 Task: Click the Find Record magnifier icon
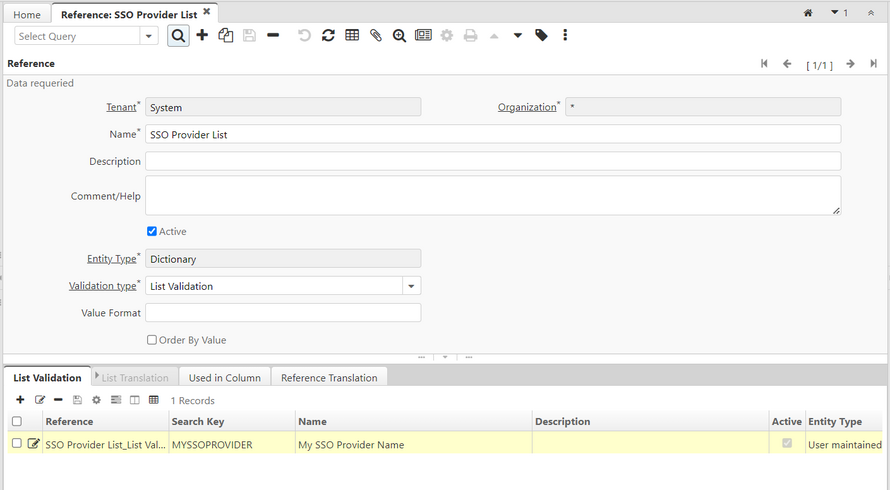[x=178, y=36]
